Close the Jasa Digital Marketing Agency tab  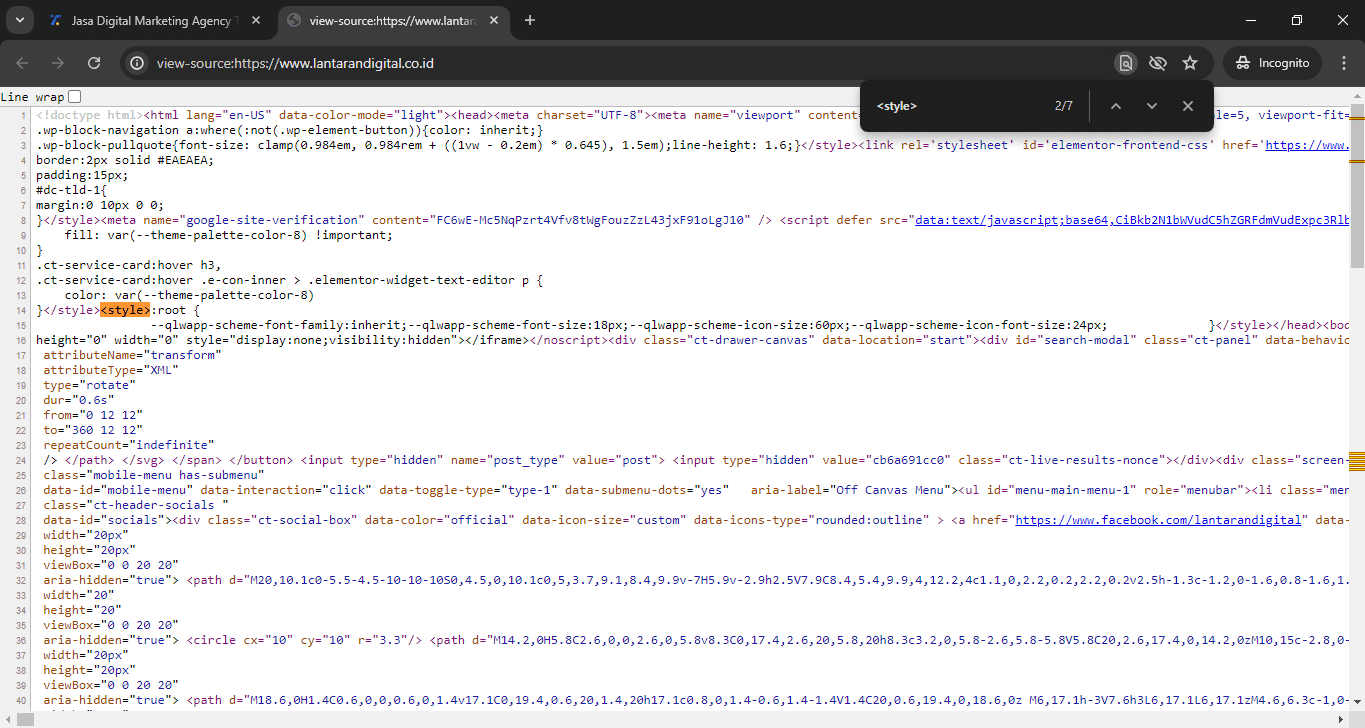257,21
